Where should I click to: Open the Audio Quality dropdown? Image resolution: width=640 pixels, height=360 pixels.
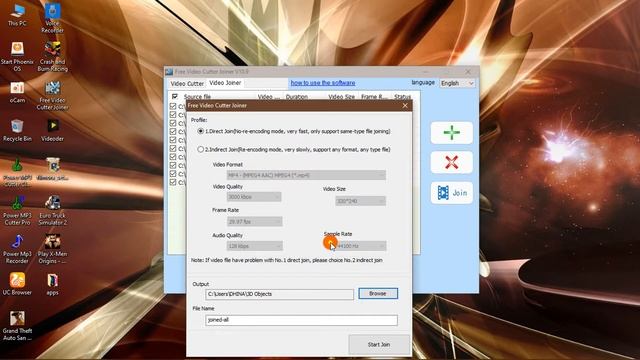(254, 246)
